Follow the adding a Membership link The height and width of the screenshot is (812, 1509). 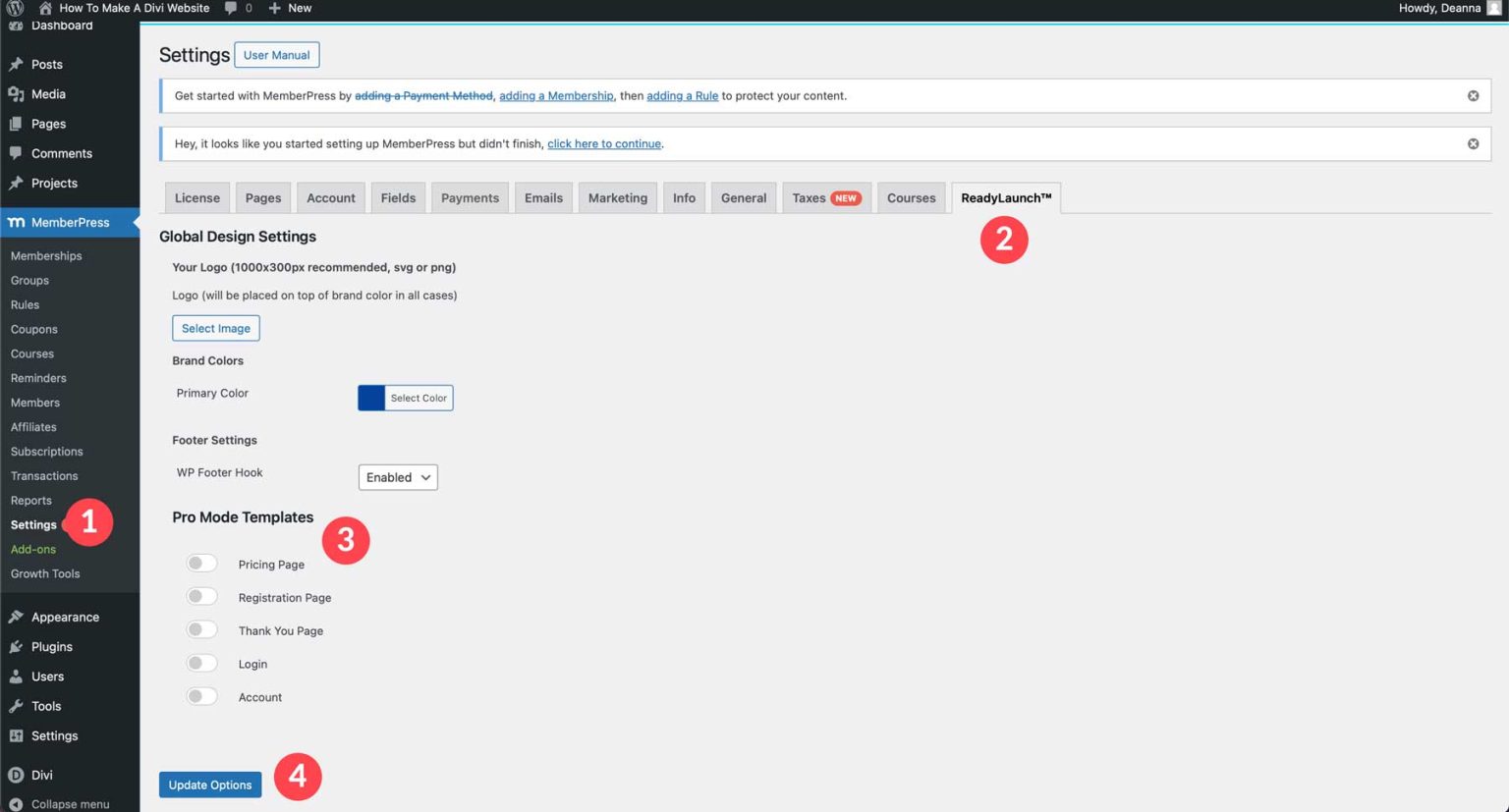click(555, 95)
